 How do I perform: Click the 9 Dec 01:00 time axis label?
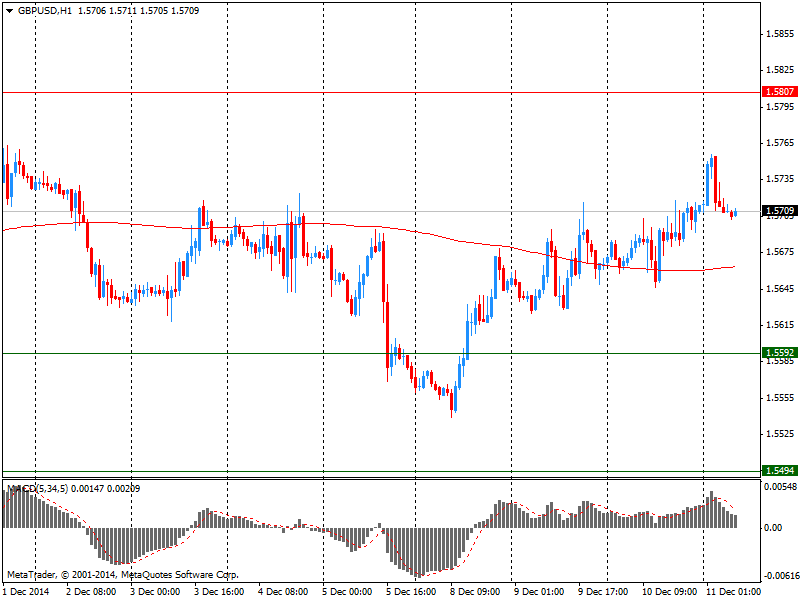coord(539,591)
